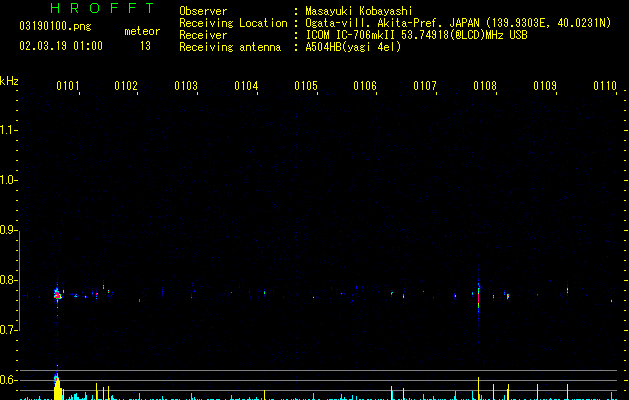Click the Receiver ICOM IC-706mkII text
Viewport: 629px width, 400px height.
click(416, 35)
